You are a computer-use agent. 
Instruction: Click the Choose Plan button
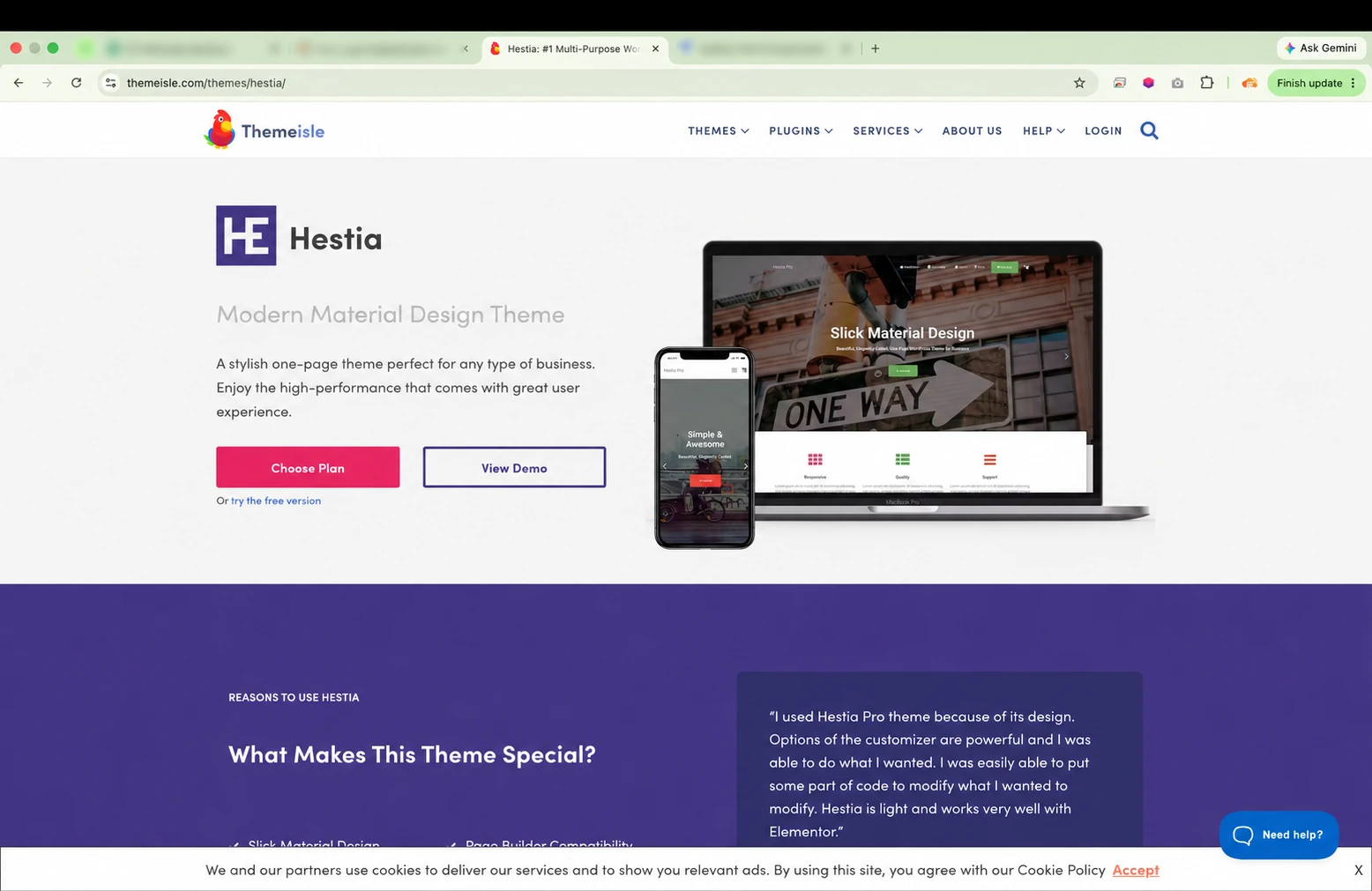pyautogui.click(x=308, y=467)
